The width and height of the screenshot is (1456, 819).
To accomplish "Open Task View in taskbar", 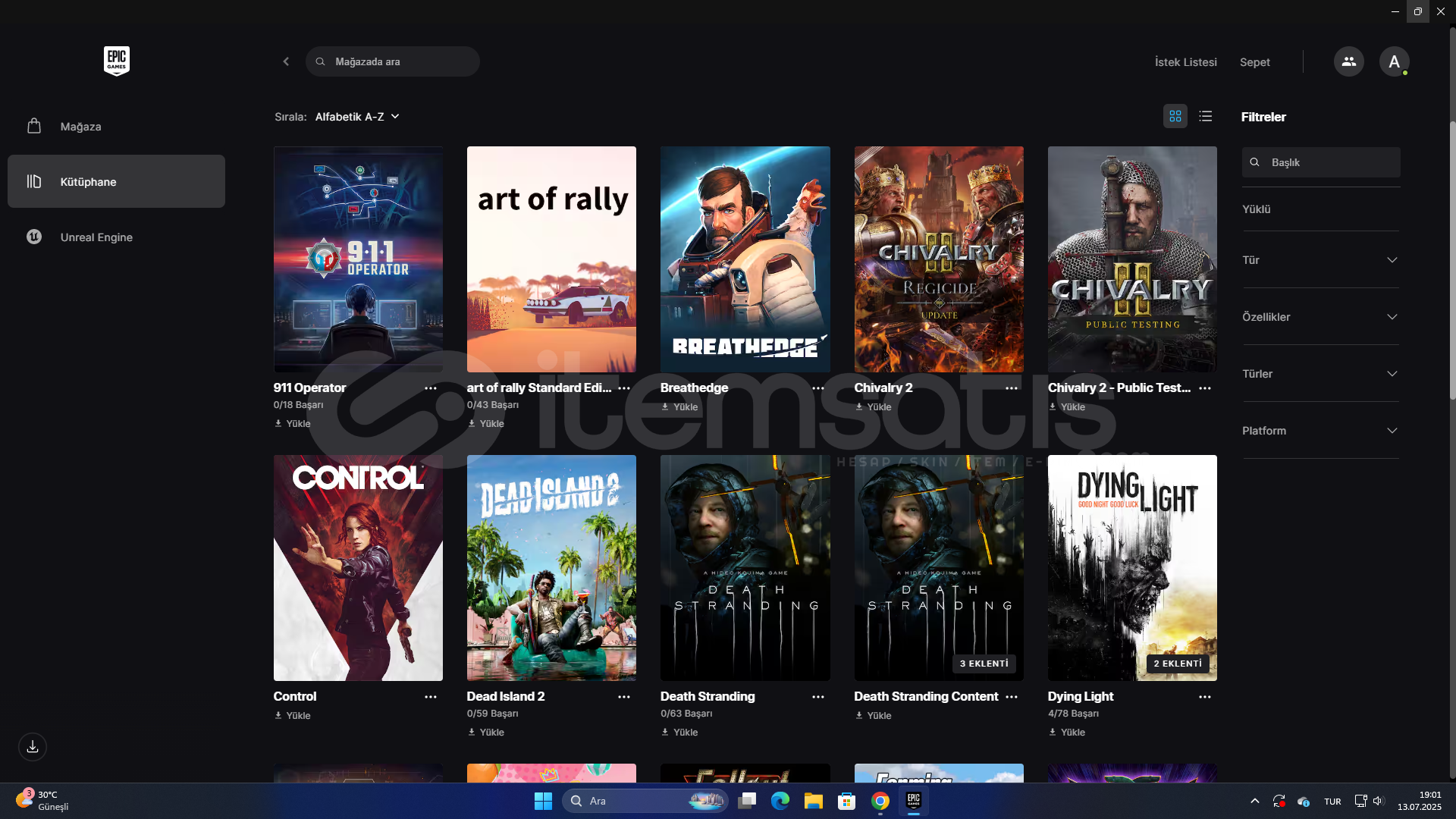I will pos(747,801).
